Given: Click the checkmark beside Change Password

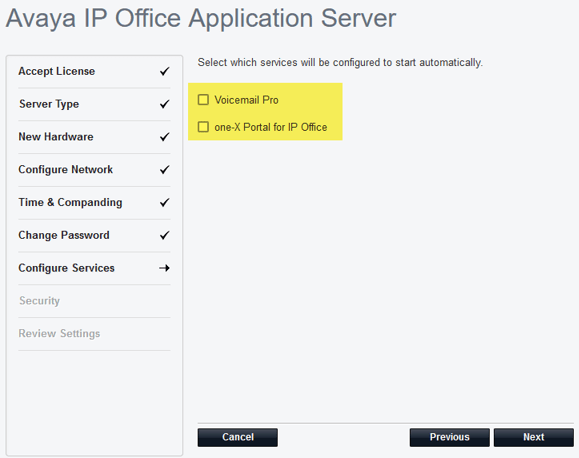Looking at the screenshot, I should click(x=165, y=235).
